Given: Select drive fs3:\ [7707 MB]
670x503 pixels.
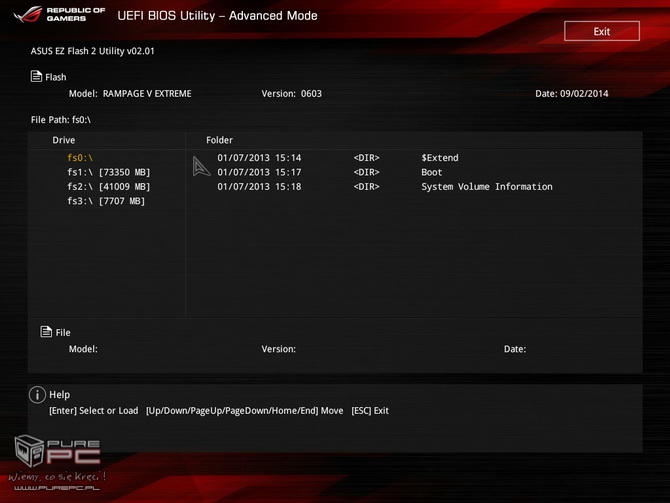Looking at the screenshot, I should click(106, 201).
